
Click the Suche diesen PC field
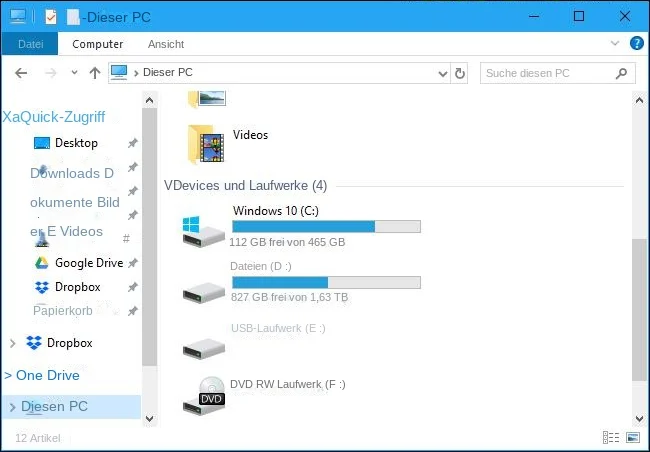point(558,73)
